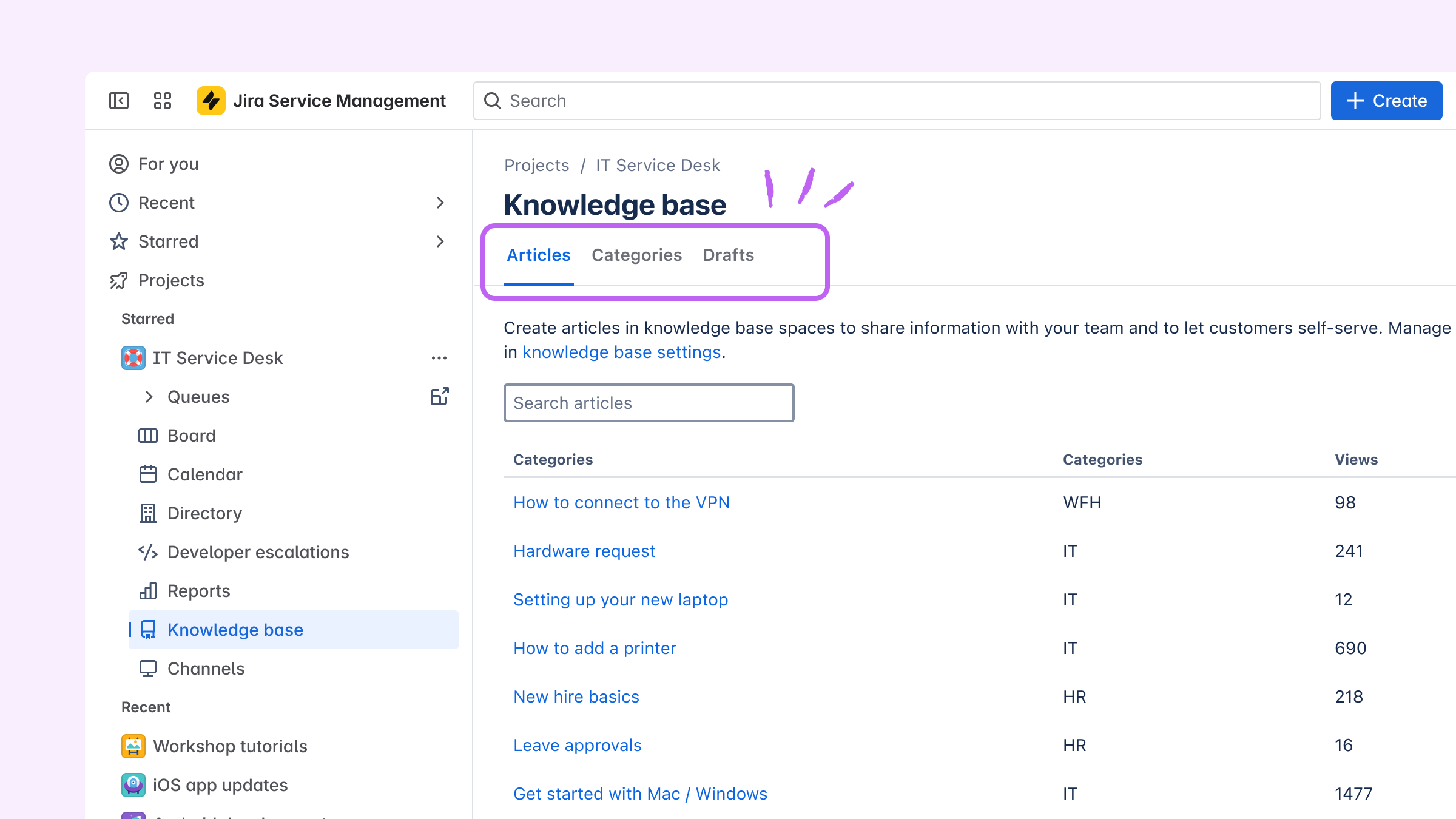Expand the Queues tree item
Image resolution: width=1456 pixels, height=819 pixels.
click(149, 397)
